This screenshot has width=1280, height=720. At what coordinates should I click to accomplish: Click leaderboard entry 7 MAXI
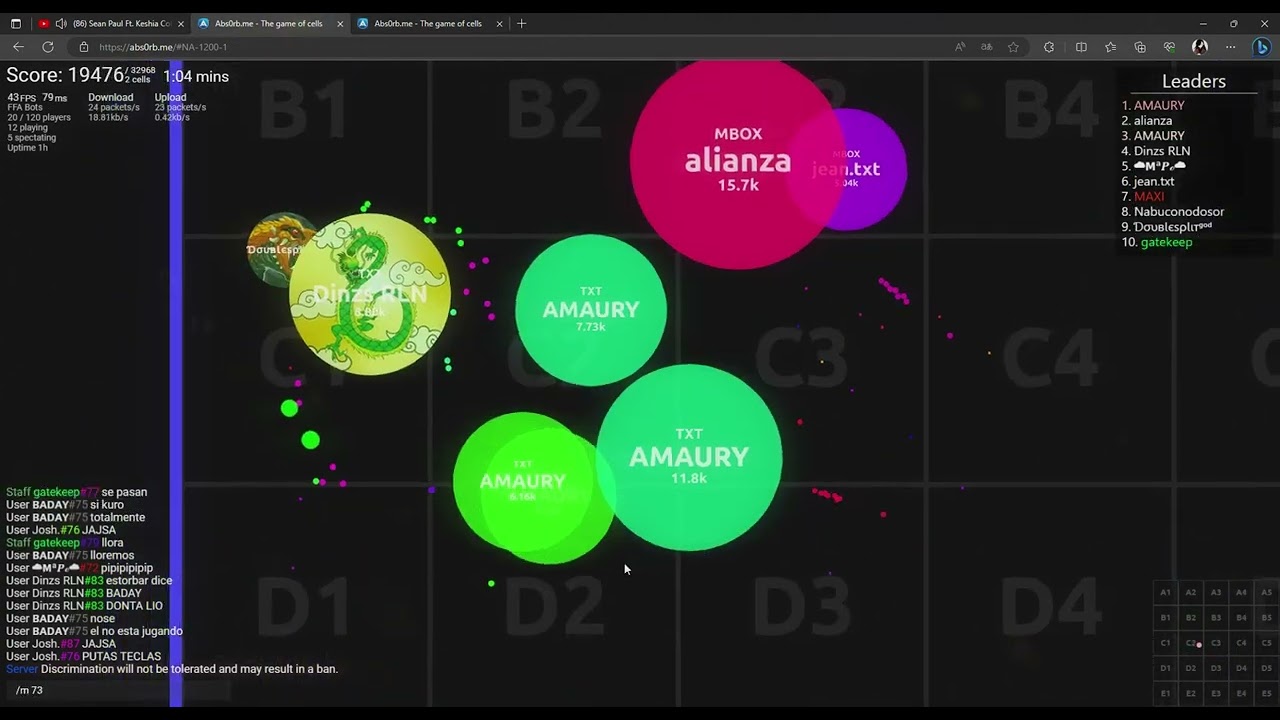tap(1143, 196)
